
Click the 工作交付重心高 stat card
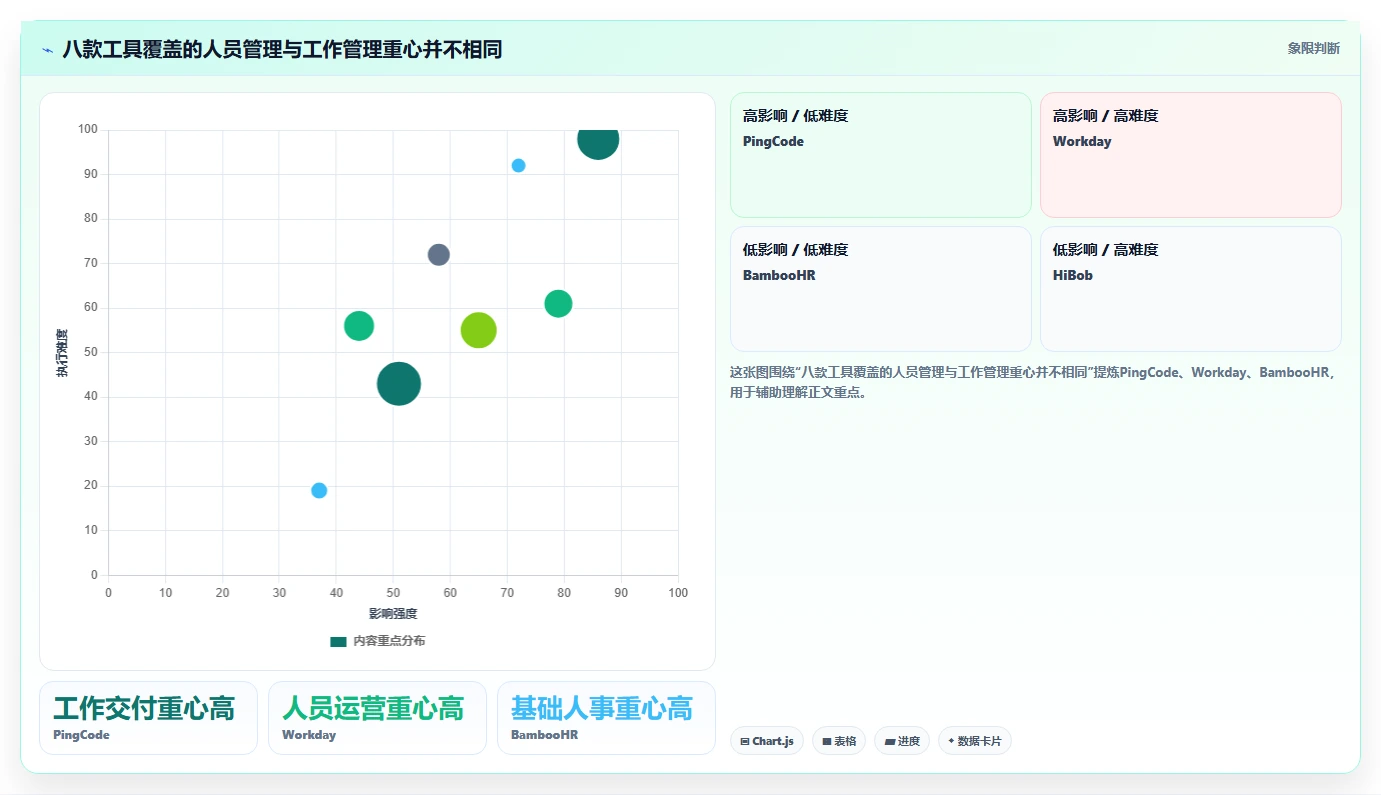click(148, 718)
